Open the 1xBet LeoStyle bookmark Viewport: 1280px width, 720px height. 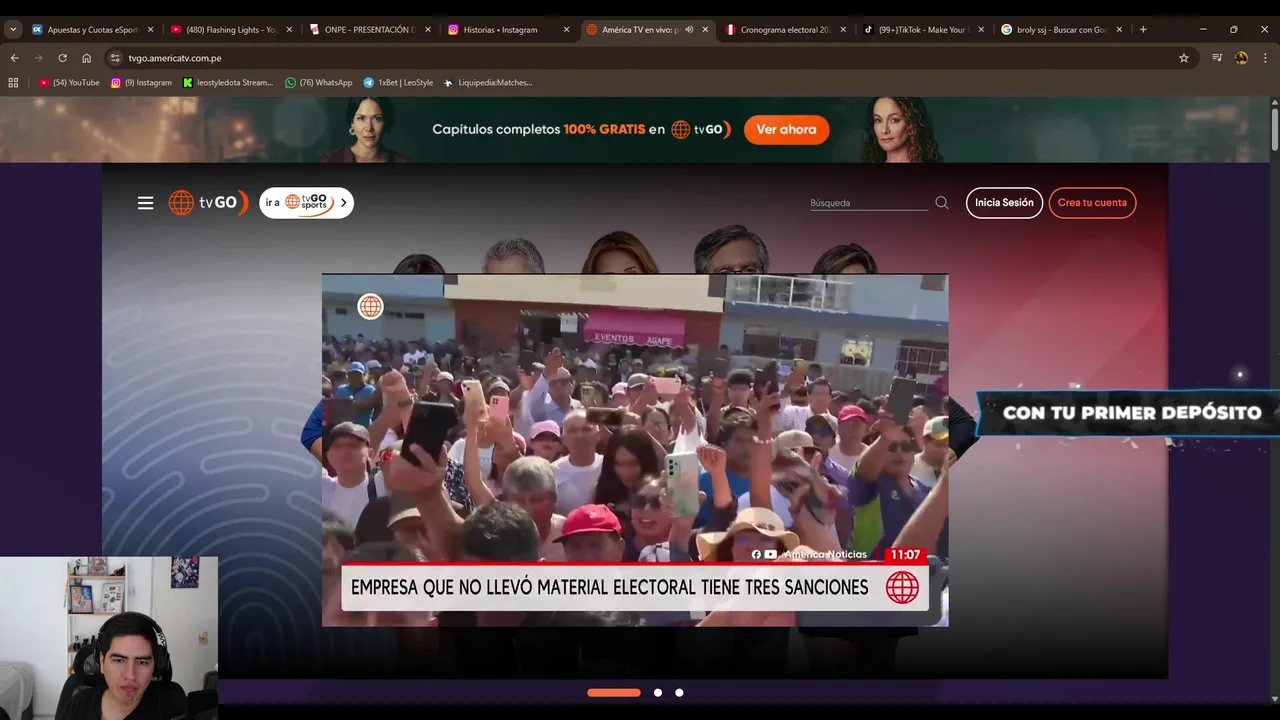point(398,83)
